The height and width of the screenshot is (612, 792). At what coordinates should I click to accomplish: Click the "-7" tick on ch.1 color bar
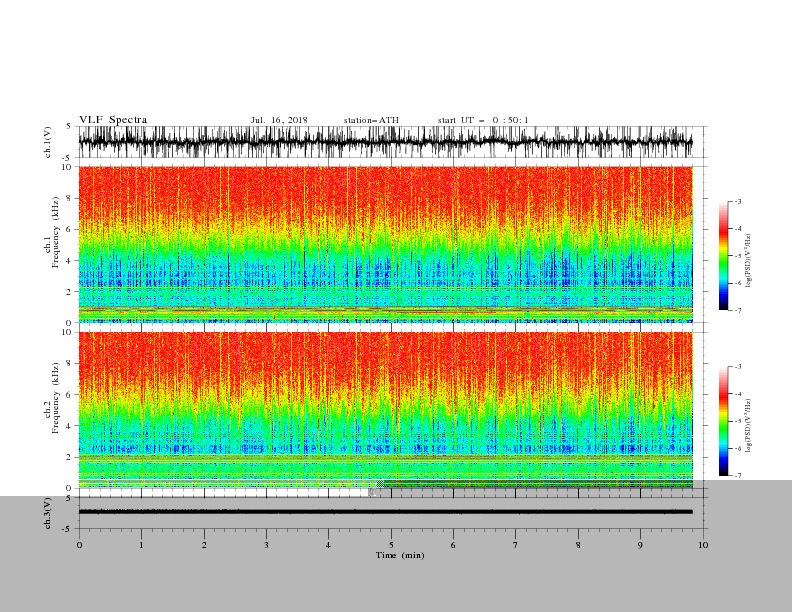tap(738, 310)
